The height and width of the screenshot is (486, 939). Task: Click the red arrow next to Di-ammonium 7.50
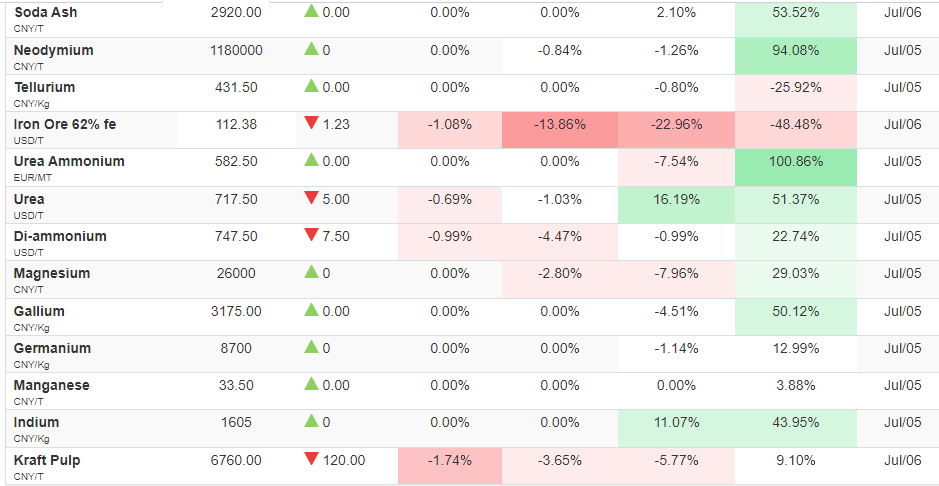point(311,235)
